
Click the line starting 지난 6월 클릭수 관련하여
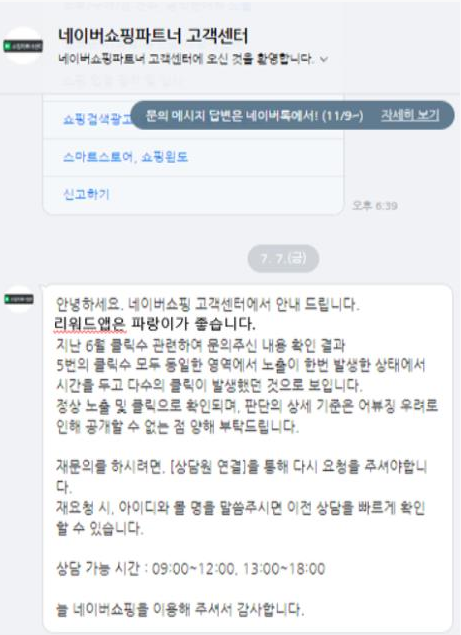click(x=201, y=345)
